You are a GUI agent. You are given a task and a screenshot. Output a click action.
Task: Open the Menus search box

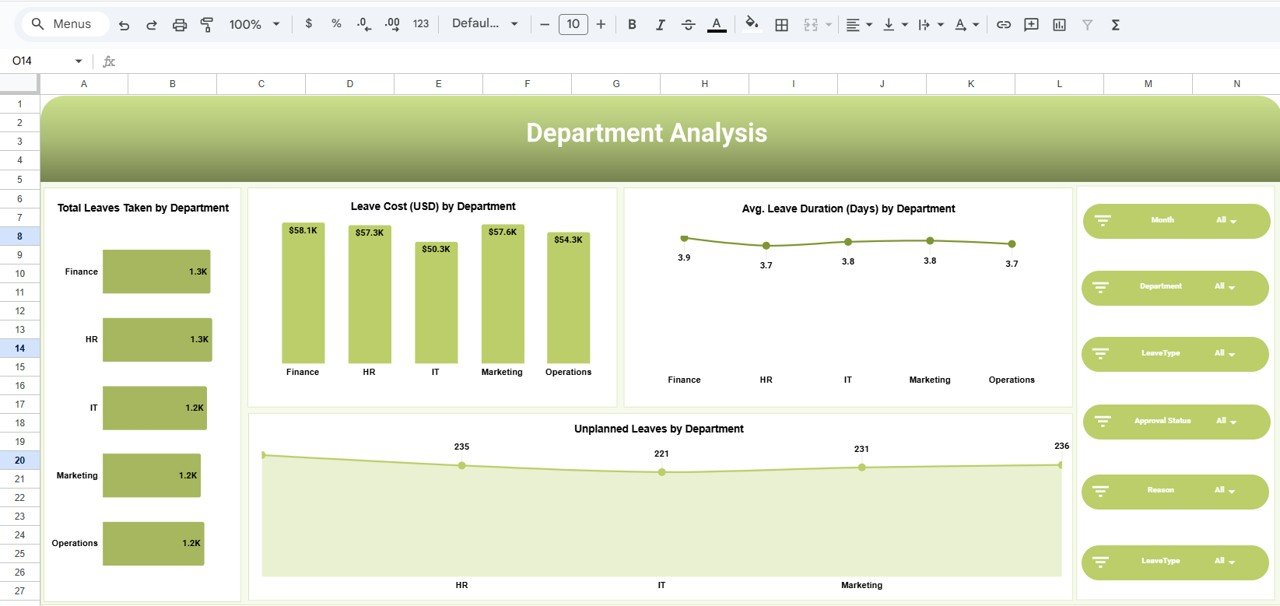64,23
